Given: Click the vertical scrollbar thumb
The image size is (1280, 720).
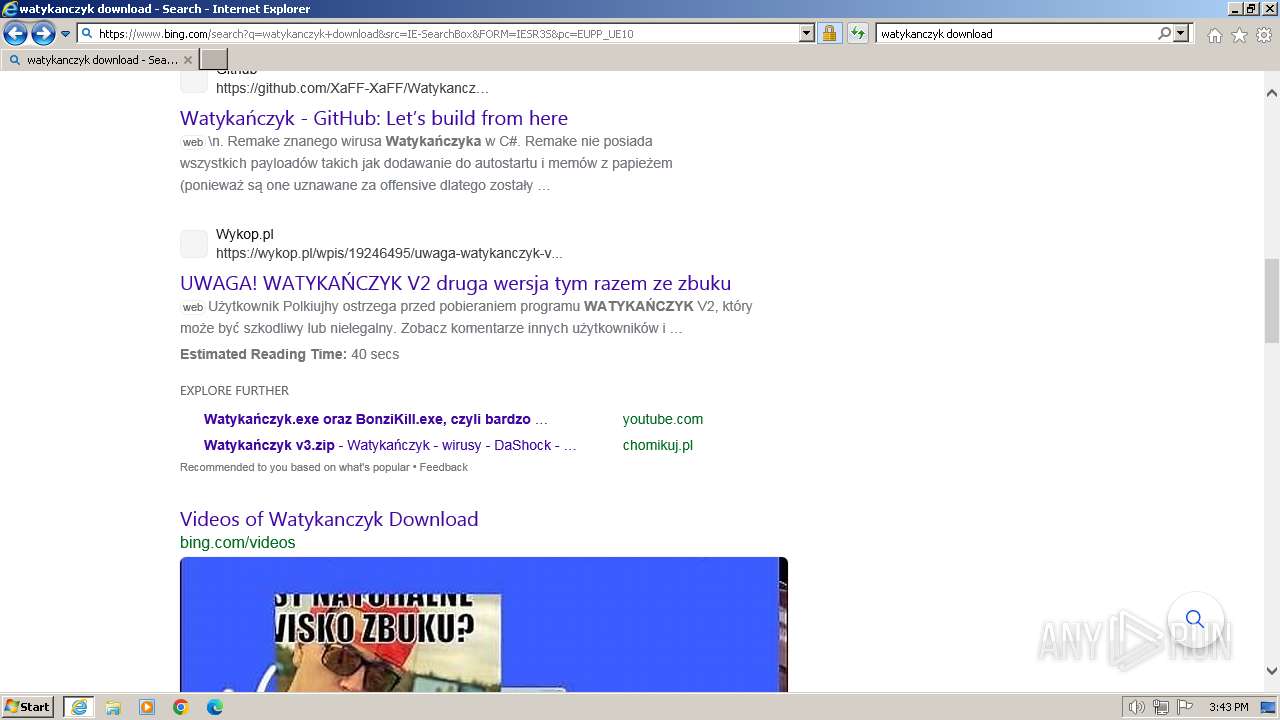Looking at the screenshot, I should [1272, 300].
